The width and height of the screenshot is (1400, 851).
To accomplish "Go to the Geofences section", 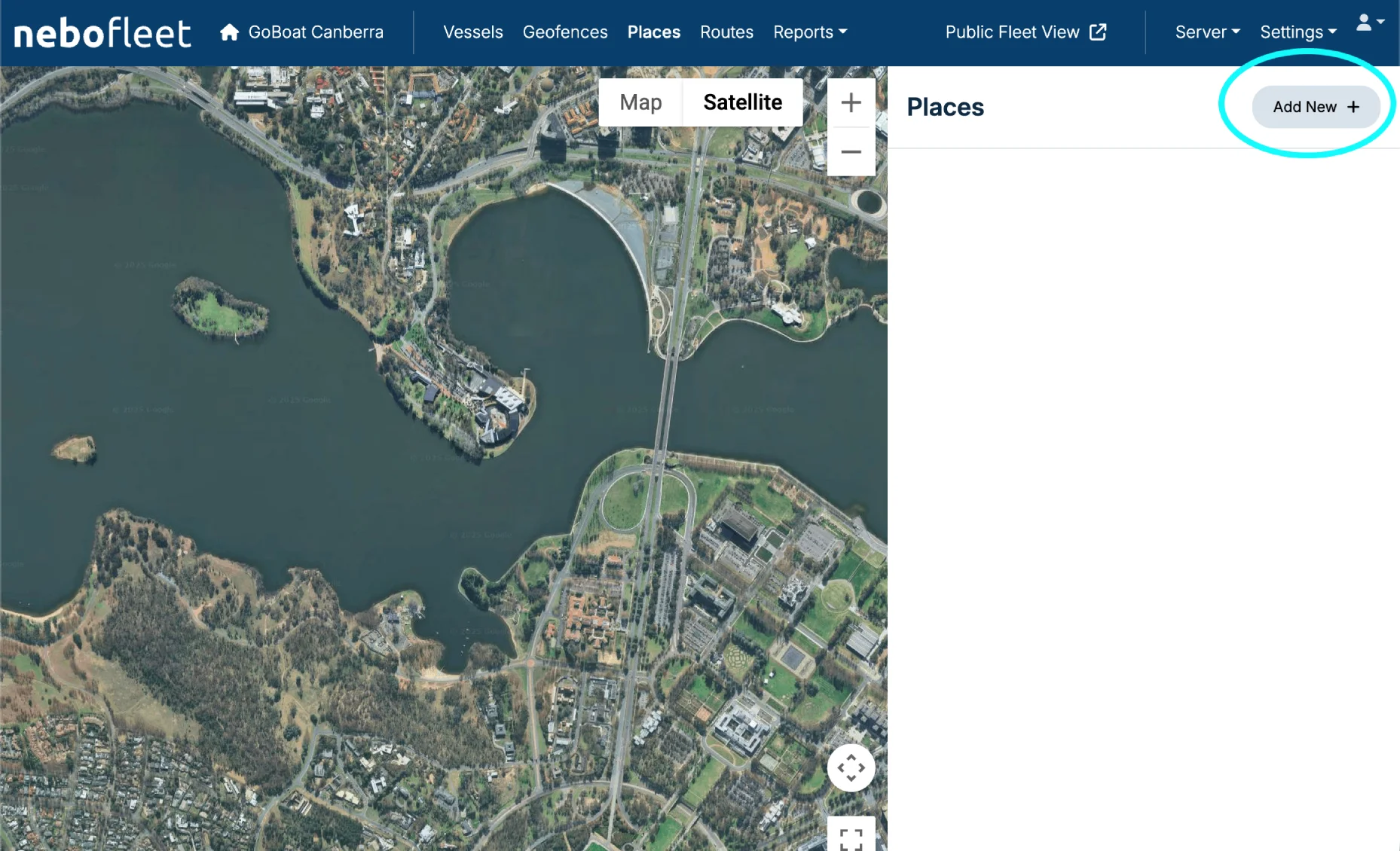I will 564,32.
